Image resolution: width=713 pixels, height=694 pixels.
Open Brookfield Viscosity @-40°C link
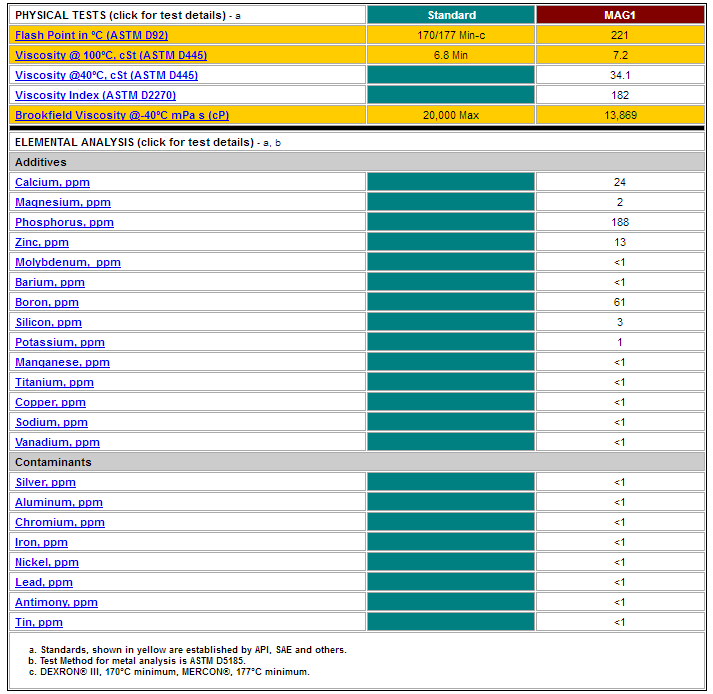pos(122,115)
